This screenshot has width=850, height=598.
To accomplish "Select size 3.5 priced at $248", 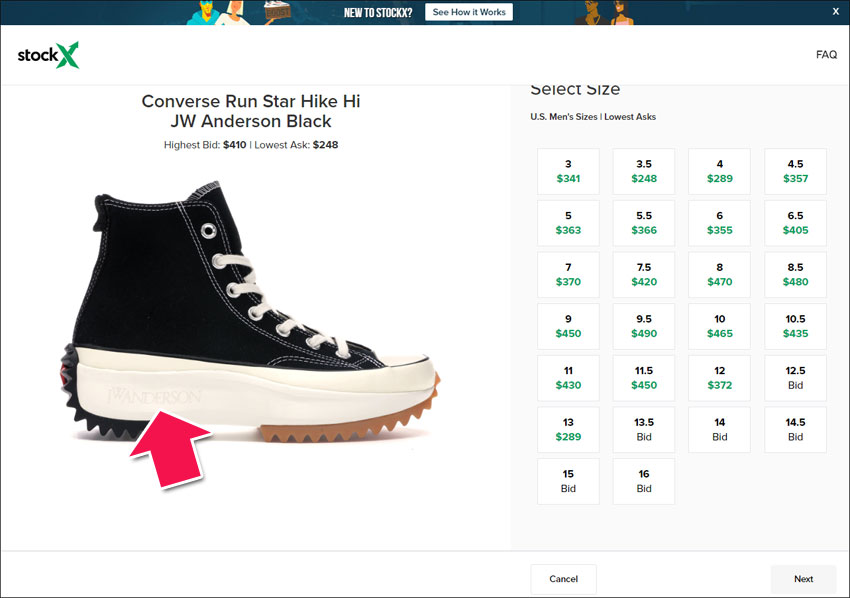I will 643,171.
